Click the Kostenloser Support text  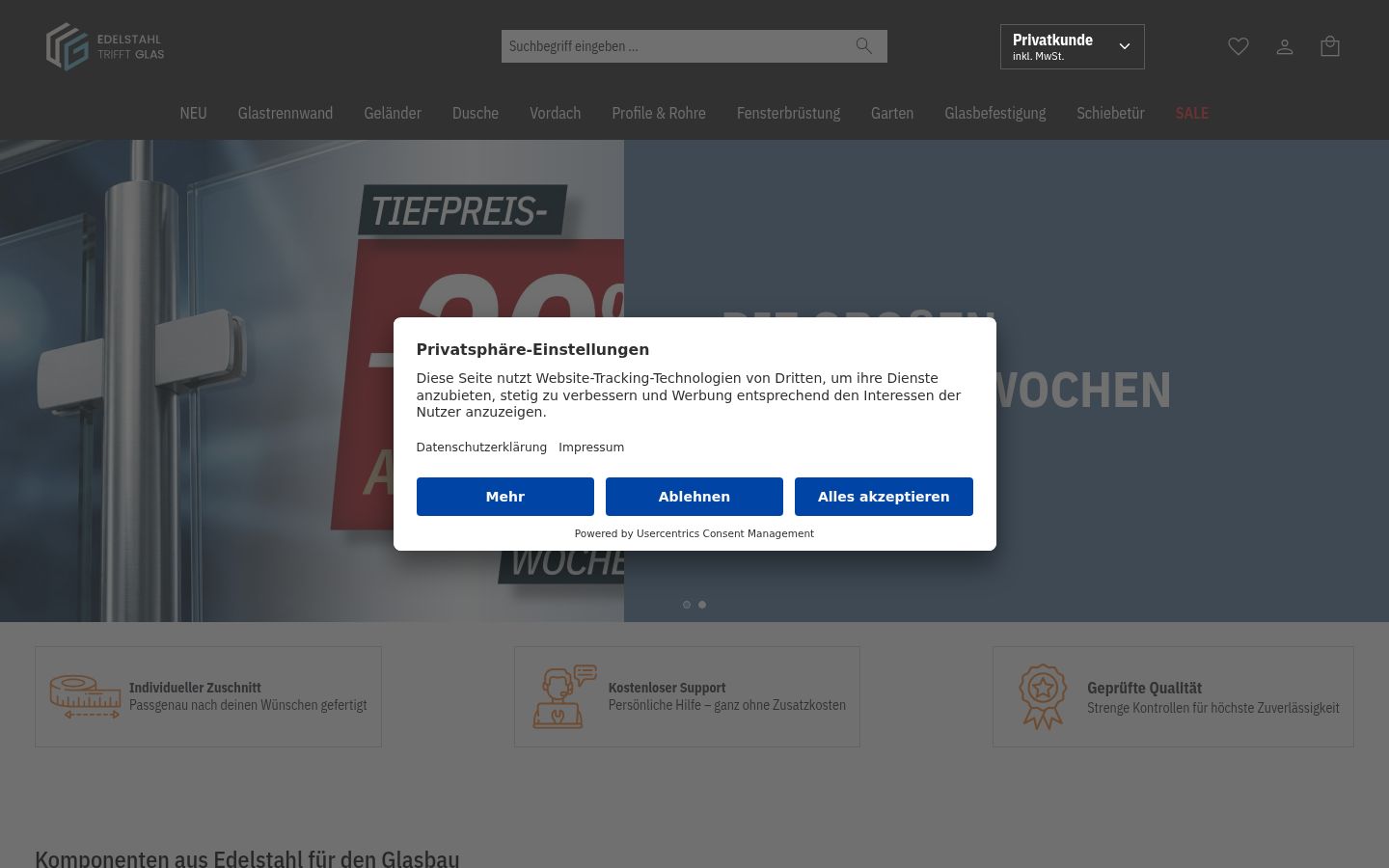(667, 688)
